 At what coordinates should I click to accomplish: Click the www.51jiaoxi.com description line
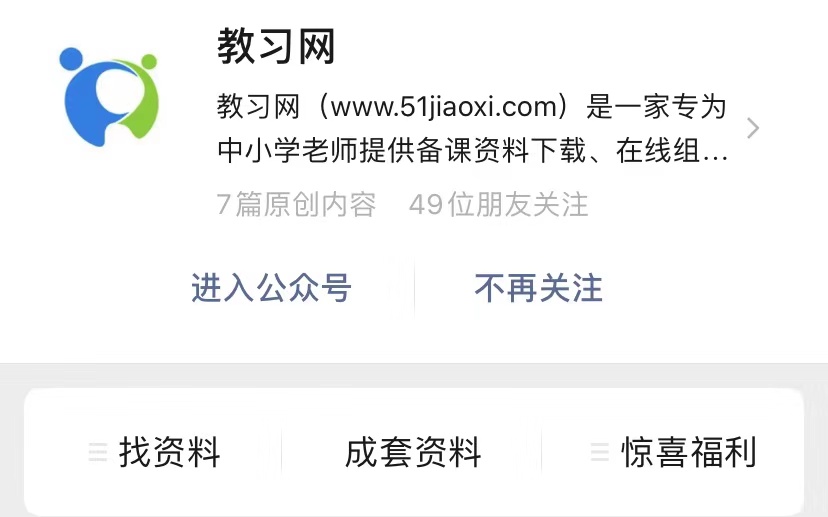coord(472,107)
